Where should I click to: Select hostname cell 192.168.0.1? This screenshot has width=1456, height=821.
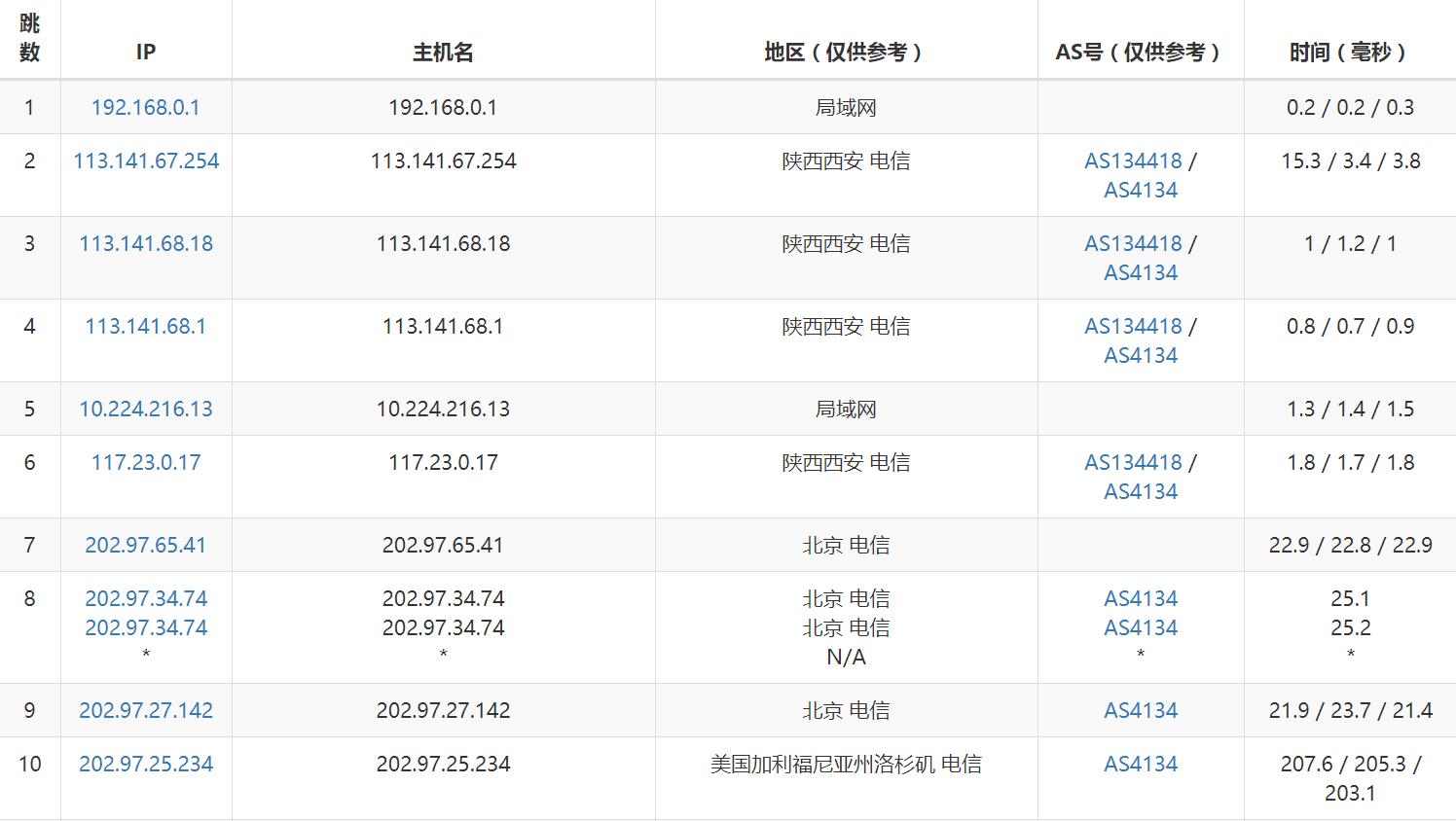[x=443, y=107]
